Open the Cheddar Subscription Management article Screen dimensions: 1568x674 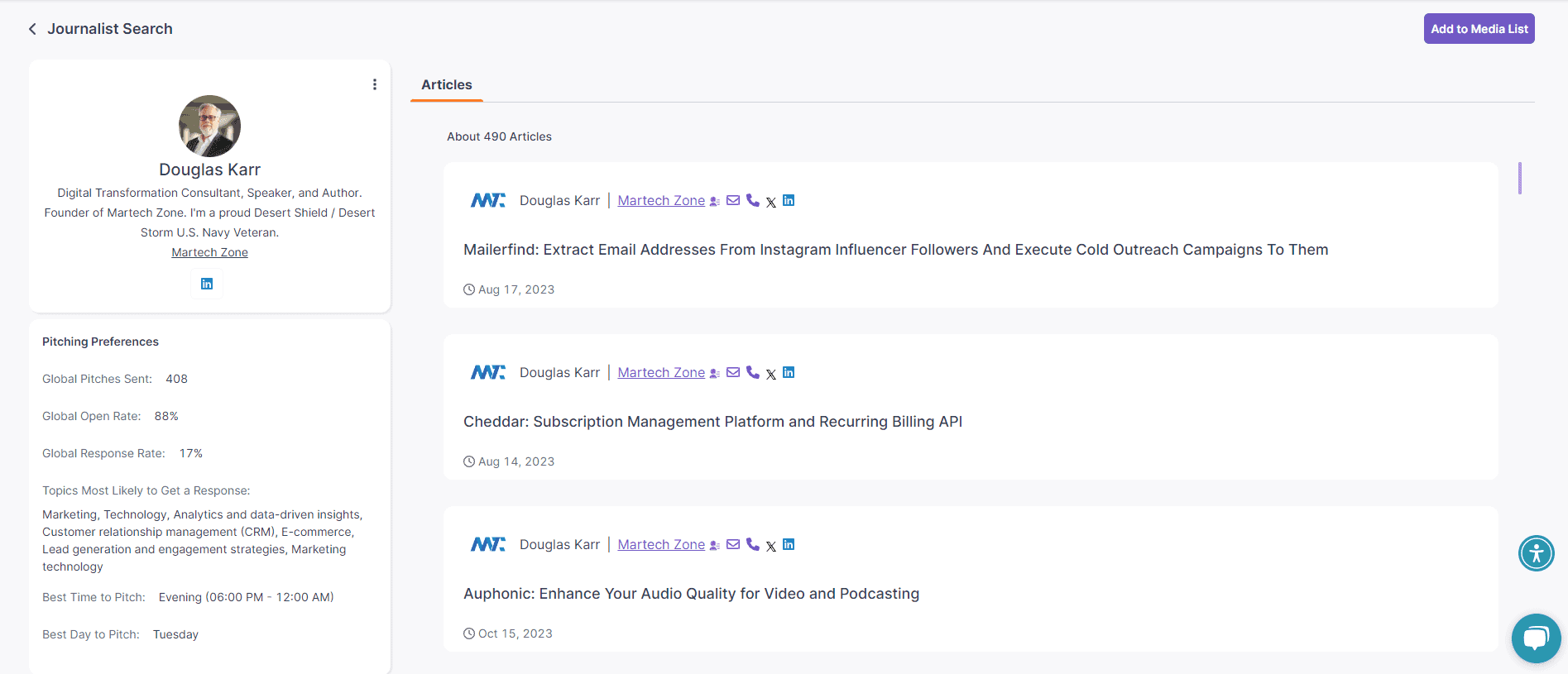tap(712, 422)
